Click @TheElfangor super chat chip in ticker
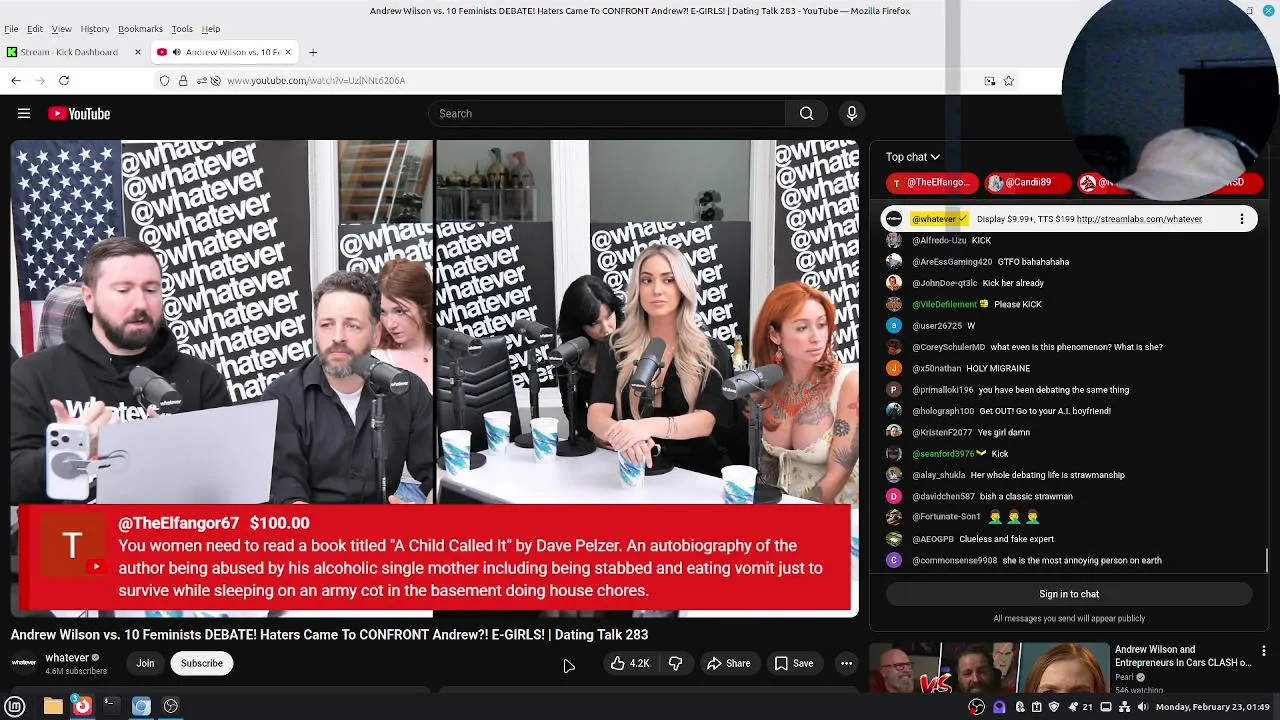1280x720 pixels. pyautogui.click(x=931, y=183)
